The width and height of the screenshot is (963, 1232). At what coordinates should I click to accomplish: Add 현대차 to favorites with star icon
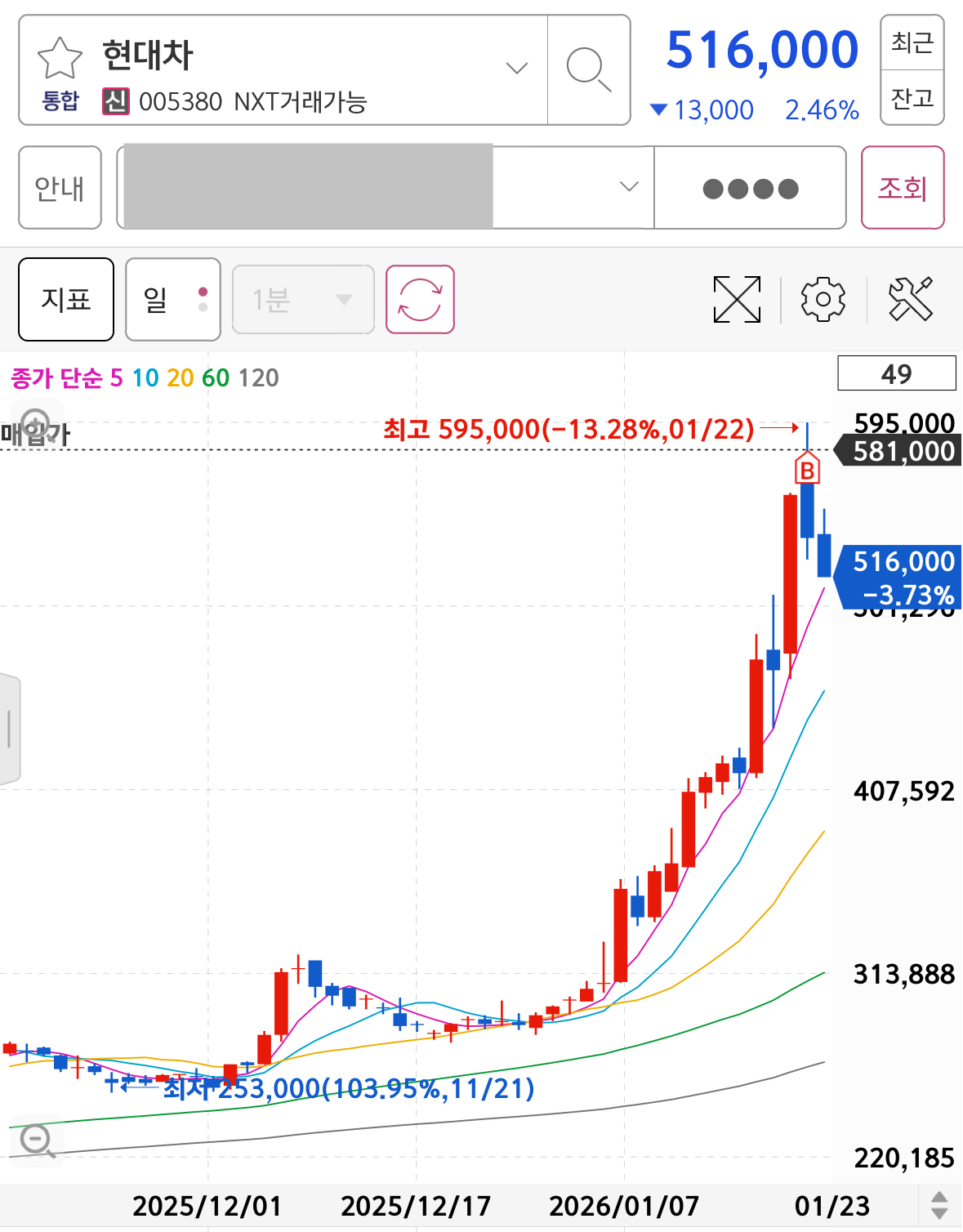point(60,59)
